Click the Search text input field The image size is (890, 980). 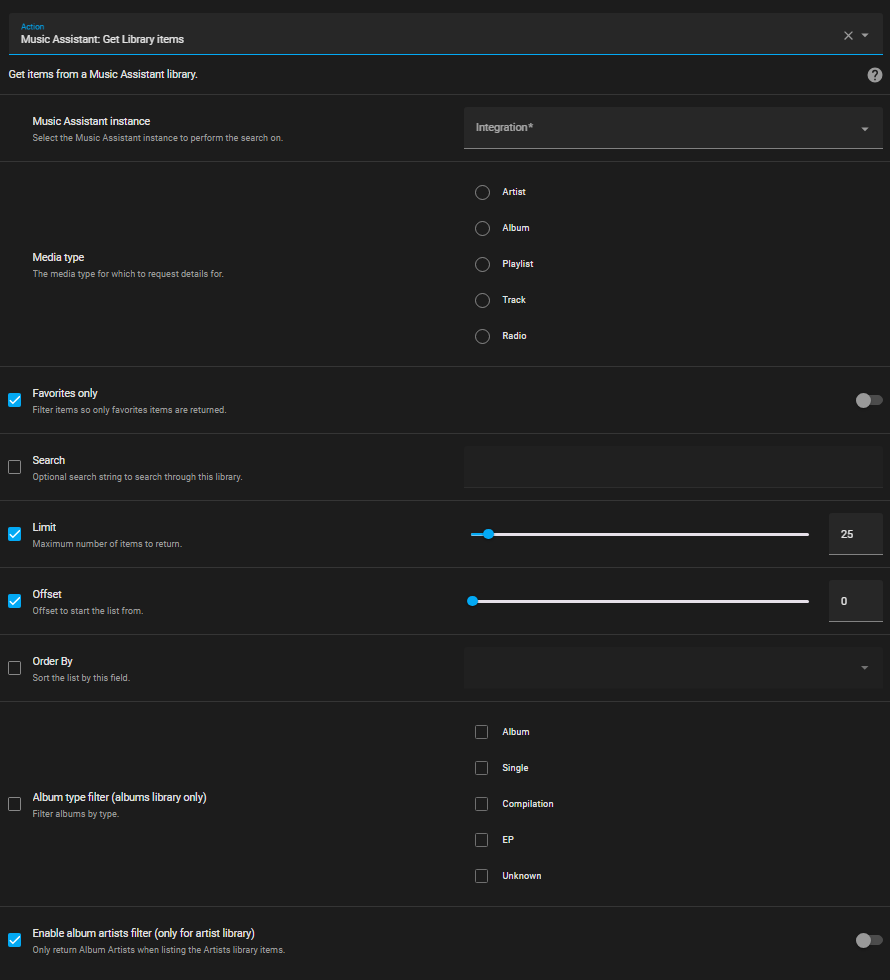pyautogui.click(x=672, y=467)
